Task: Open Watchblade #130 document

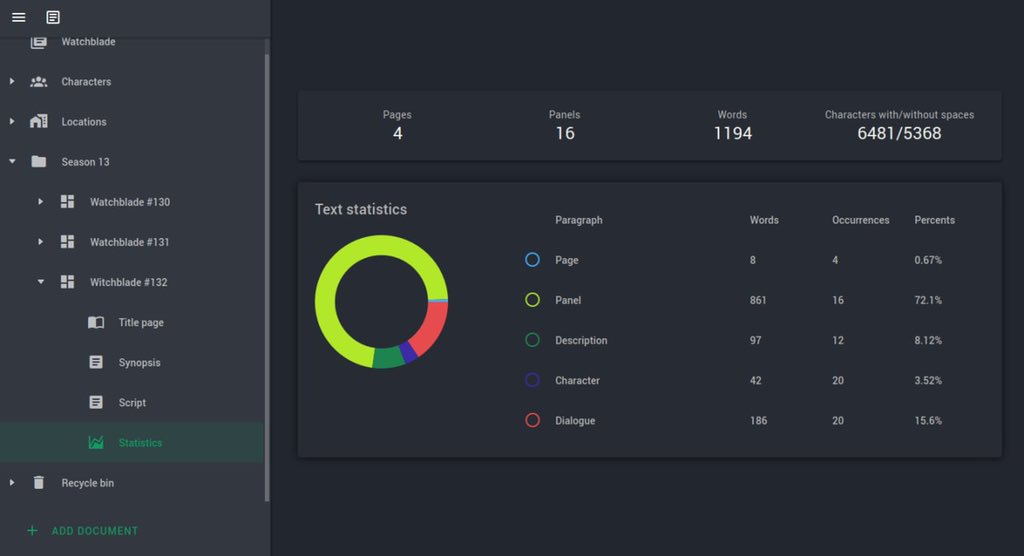Action: click(x=132, y=202)
